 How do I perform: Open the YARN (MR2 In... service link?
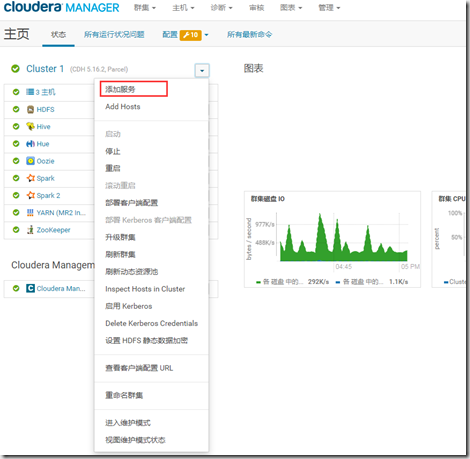coord(61,213)
